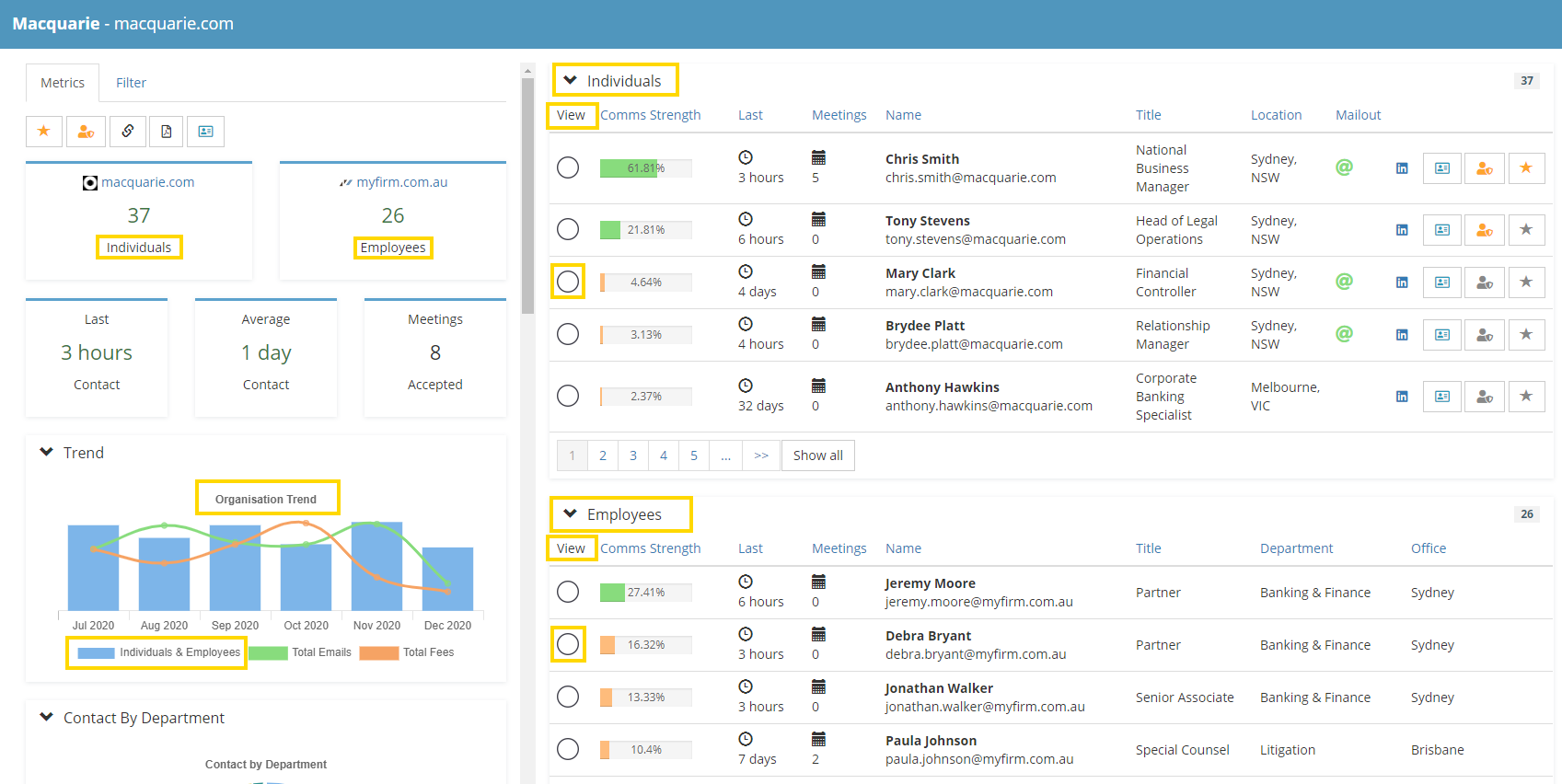Viewport: 1562px width, 784px height.
Task: Click the green mailout @ icon for Mary Clark
Action: [x=1345, y=282]
